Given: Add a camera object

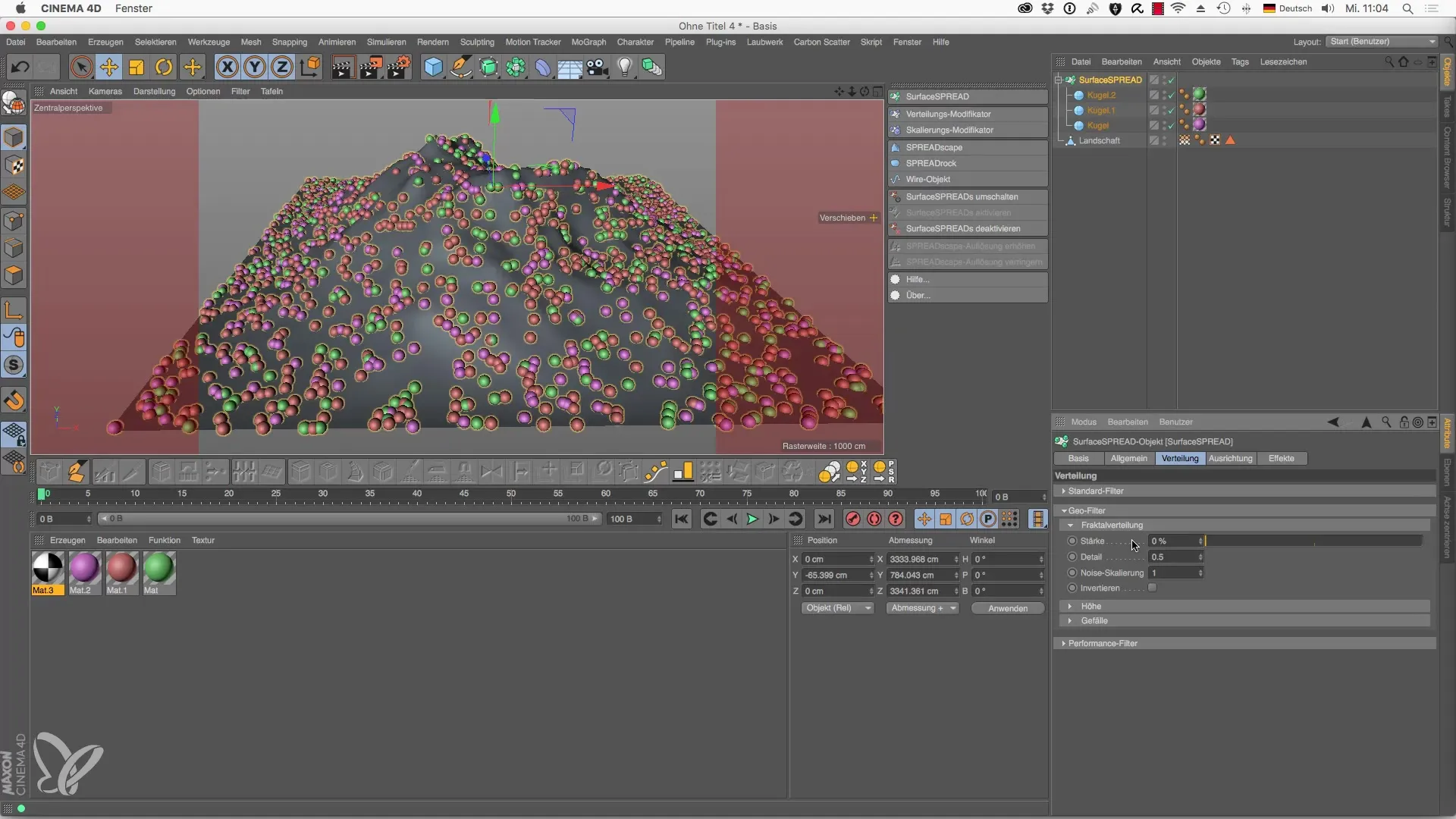Looking at the screenshot, I should click(x=598, y=67).
